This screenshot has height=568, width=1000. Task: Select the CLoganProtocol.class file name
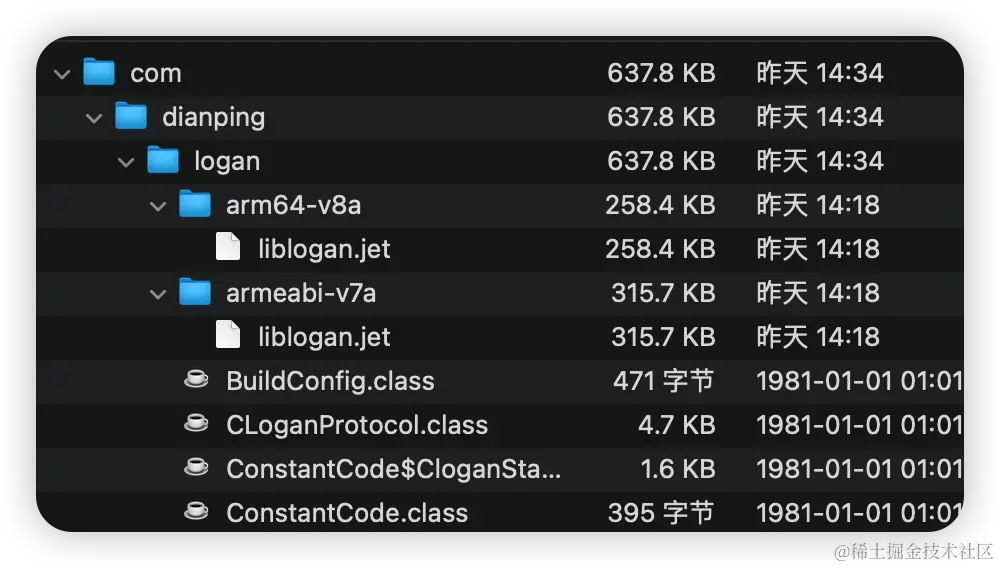tap(357, 424)
